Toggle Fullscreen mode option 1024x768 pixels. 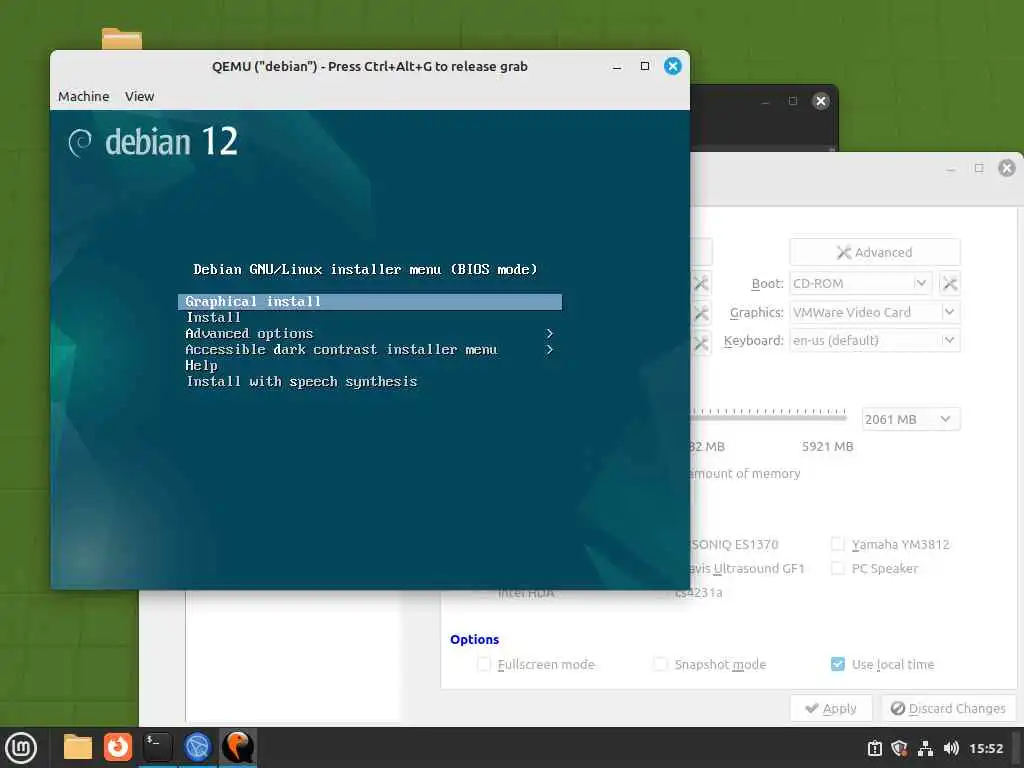point(484,664)
